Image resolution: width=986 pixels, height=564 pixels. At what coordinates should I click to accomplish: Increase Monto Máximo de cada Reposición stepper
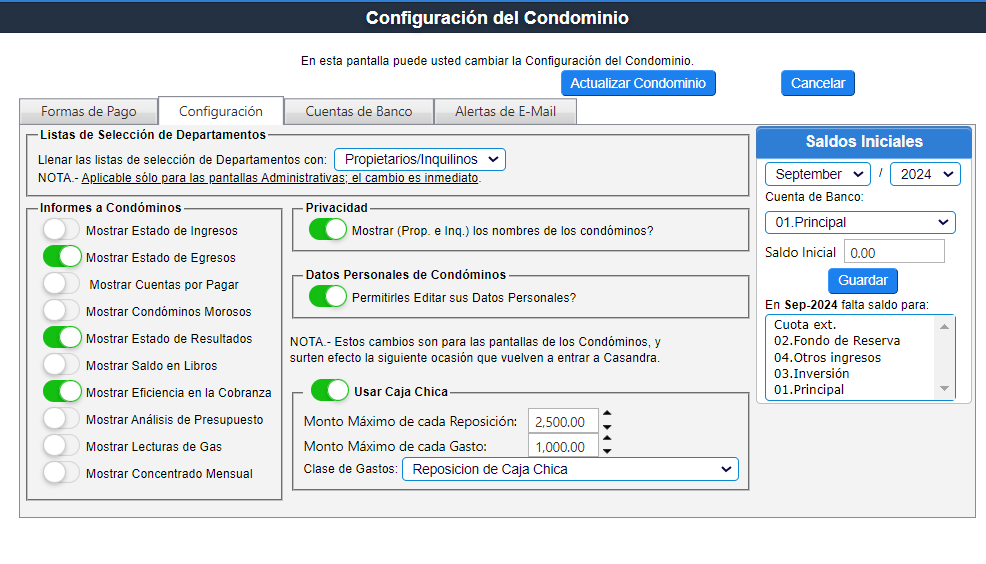pyautogui.click(x=606, y=414)
